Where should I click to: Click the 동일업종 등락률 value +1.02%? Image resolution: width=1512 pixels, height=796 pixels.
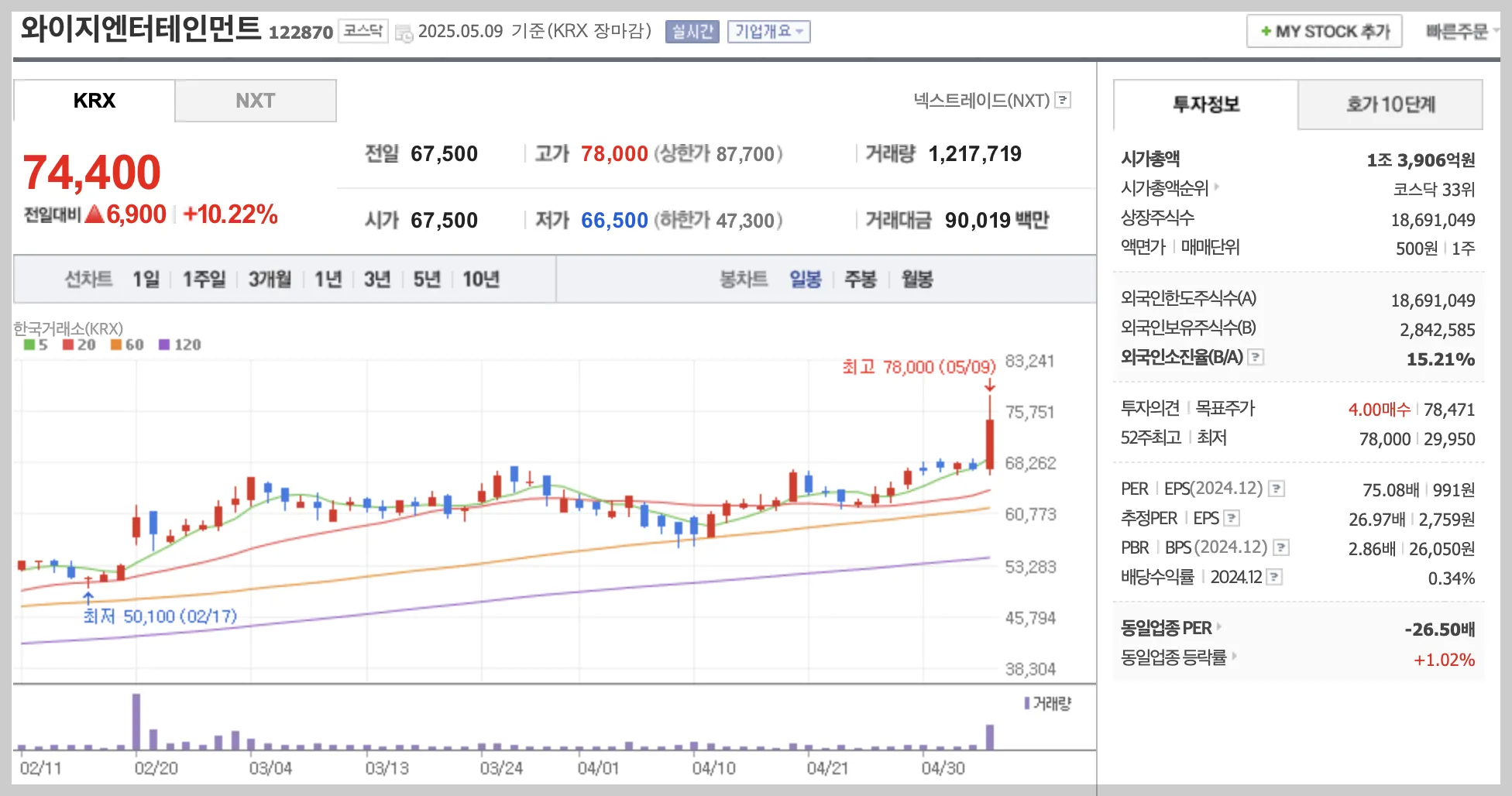(1445, 660)
